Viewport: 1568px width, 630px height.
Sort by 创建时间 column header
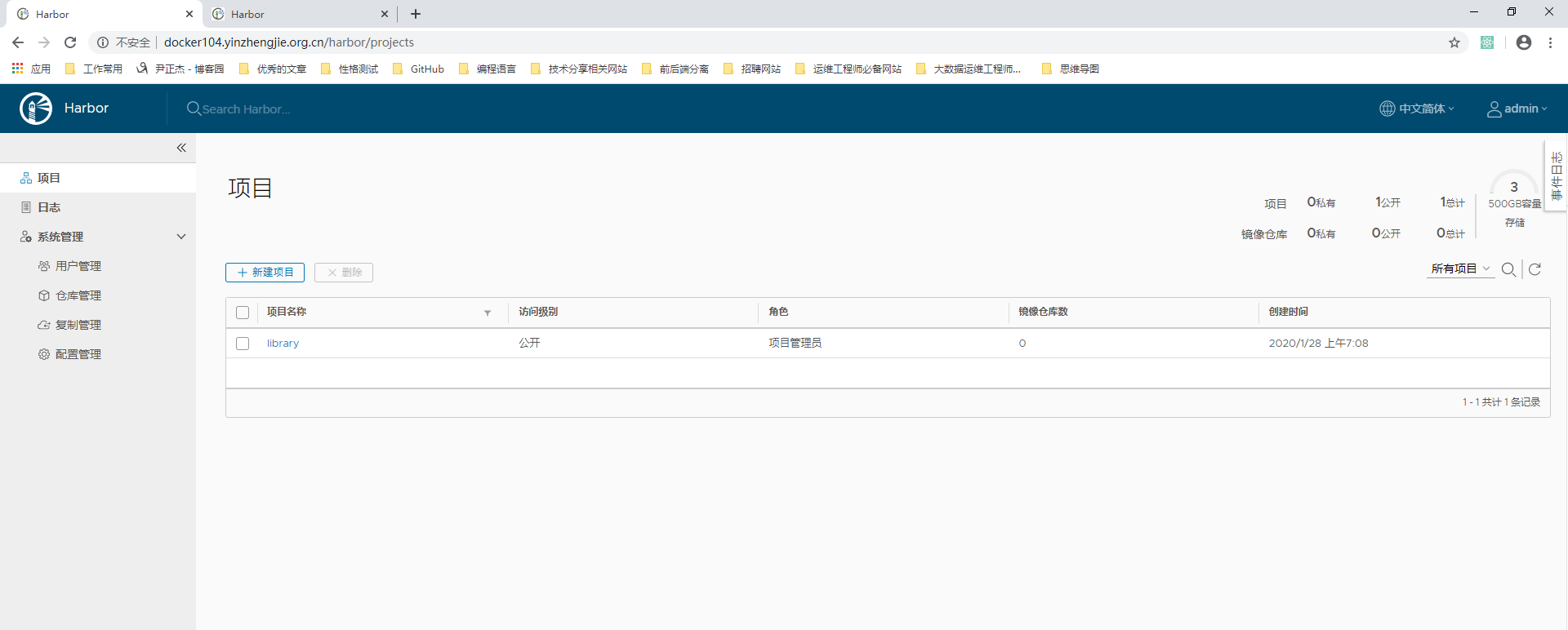tap(1288, 312)
